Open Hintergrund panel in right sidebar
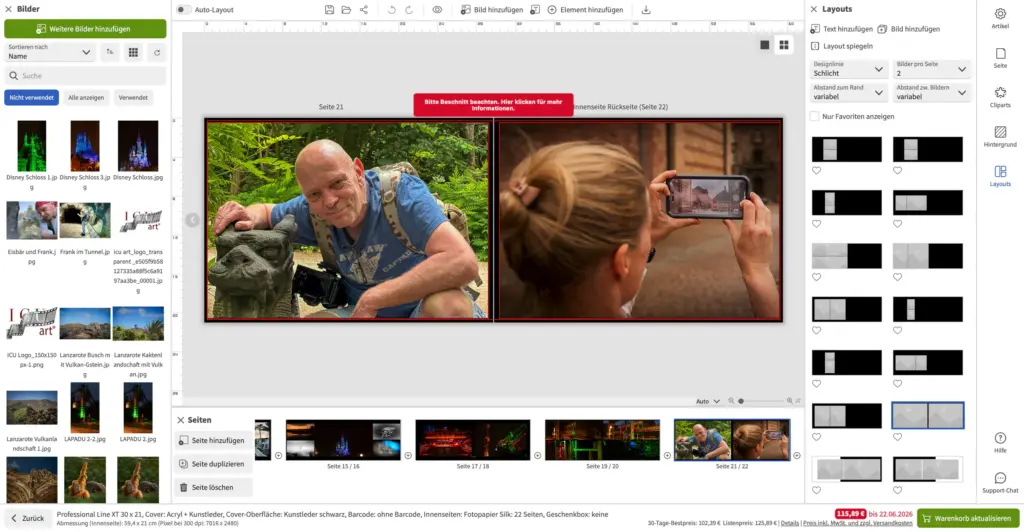 [x=1000, y=136]
